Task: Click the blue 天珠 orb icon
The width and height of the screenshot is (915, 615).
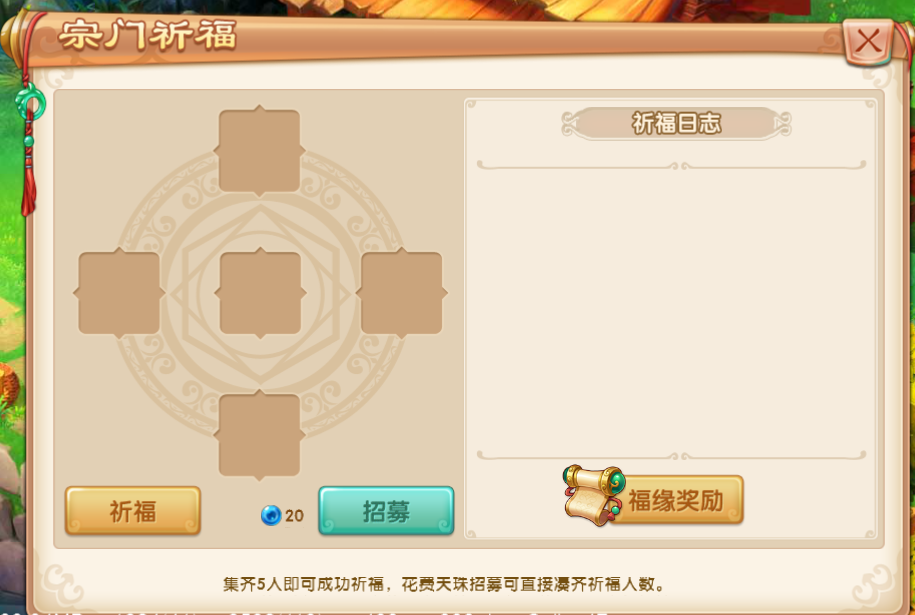Action: coord(271,515)
